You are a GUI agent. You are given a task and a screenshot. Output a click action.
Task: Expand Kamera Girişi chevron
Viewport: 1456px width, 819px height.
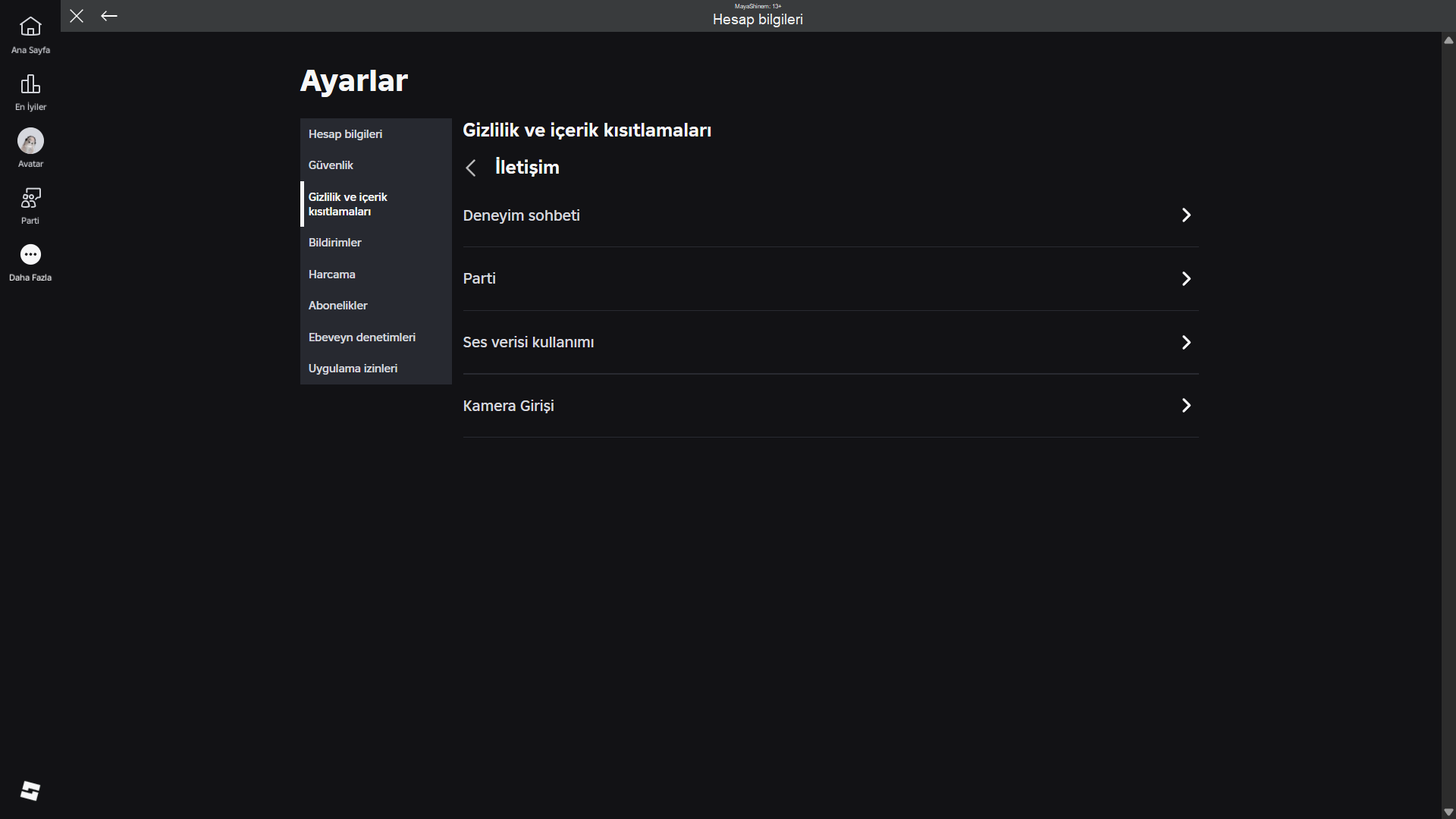pyautogui.click(x=1186, y=406)
